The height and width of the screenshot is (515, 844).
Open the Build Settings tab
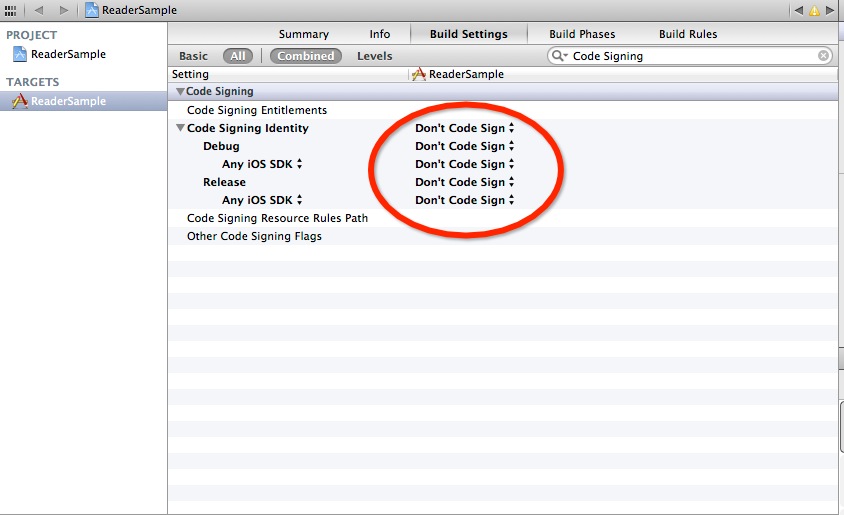pyautogui.click(x=468, y=34)
